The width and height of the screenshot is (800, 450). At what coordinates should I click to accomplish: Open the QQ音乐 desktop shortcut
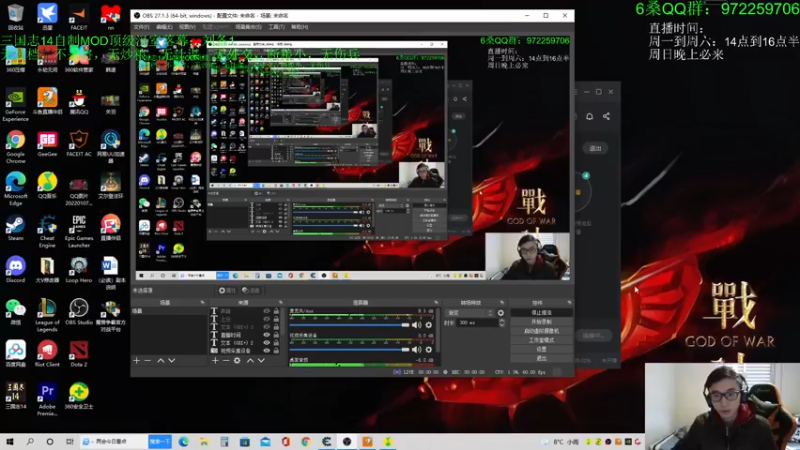point(47,186)
